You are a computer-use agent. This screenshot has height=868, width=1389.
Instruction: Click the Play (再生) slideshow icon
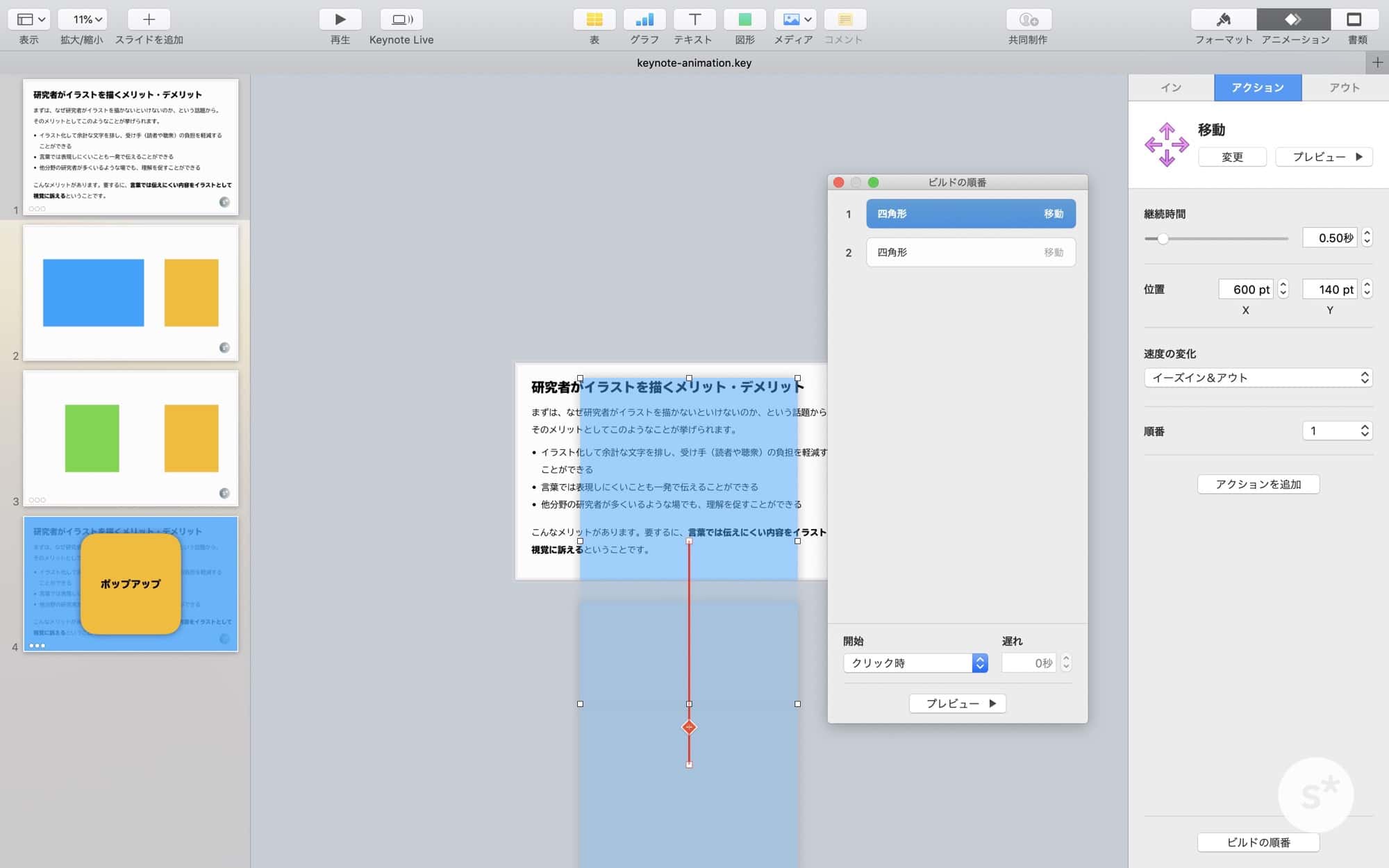(x=340, y=19)
